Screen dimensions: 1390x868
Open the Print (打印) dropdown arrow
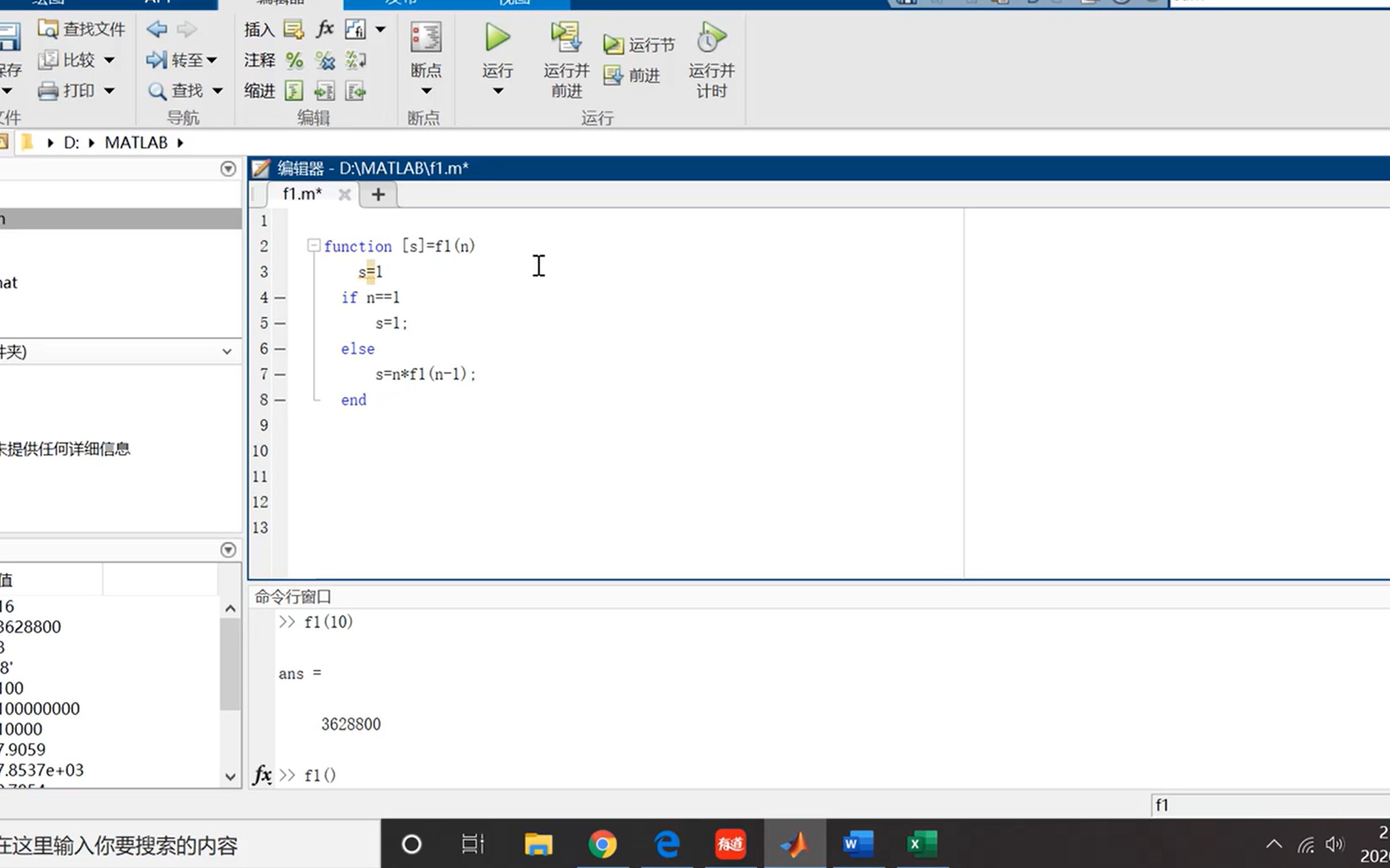click(x=109, y=91)
